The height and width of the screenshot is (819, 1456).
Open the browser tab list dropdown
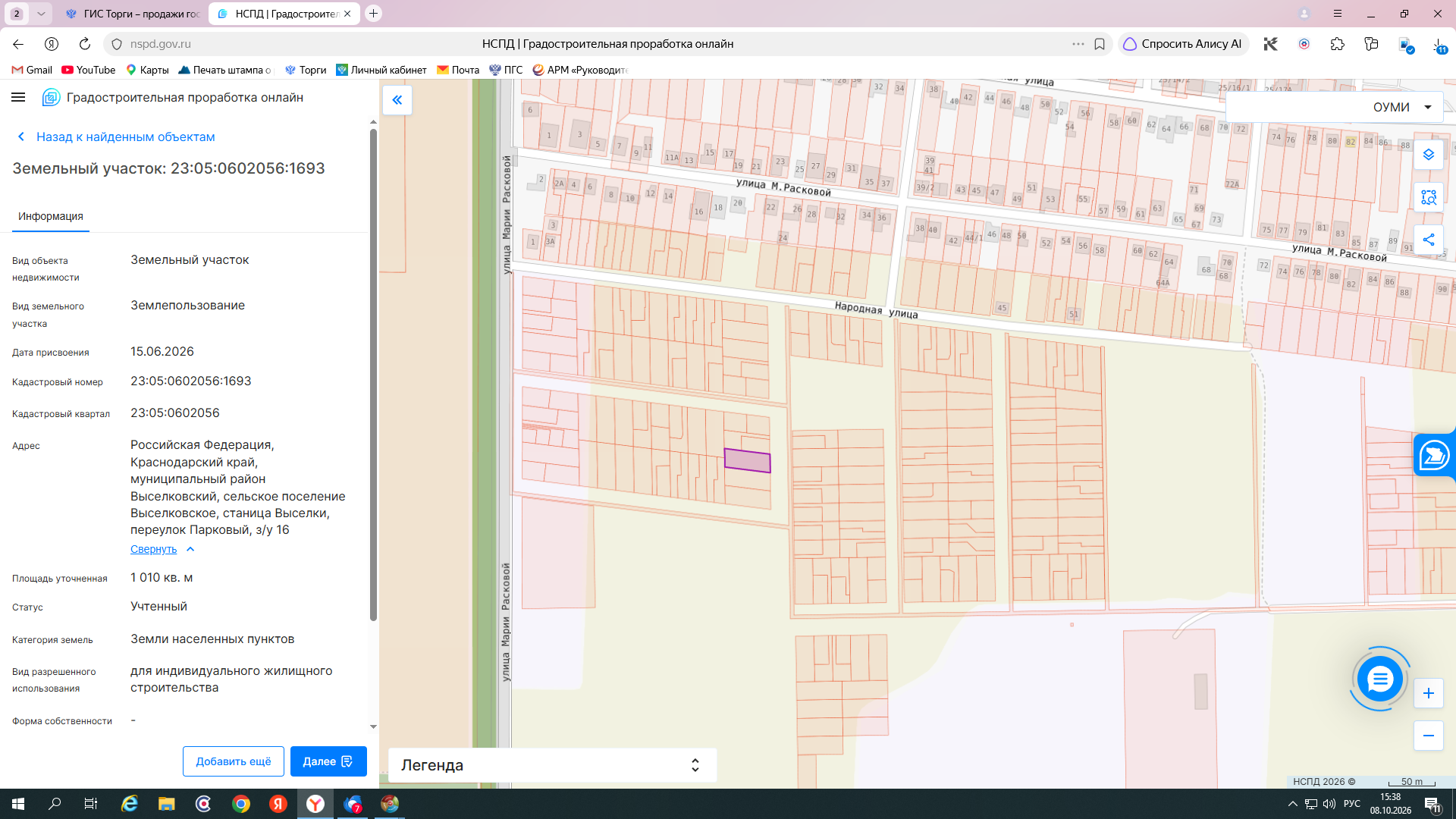pos(41,14)
